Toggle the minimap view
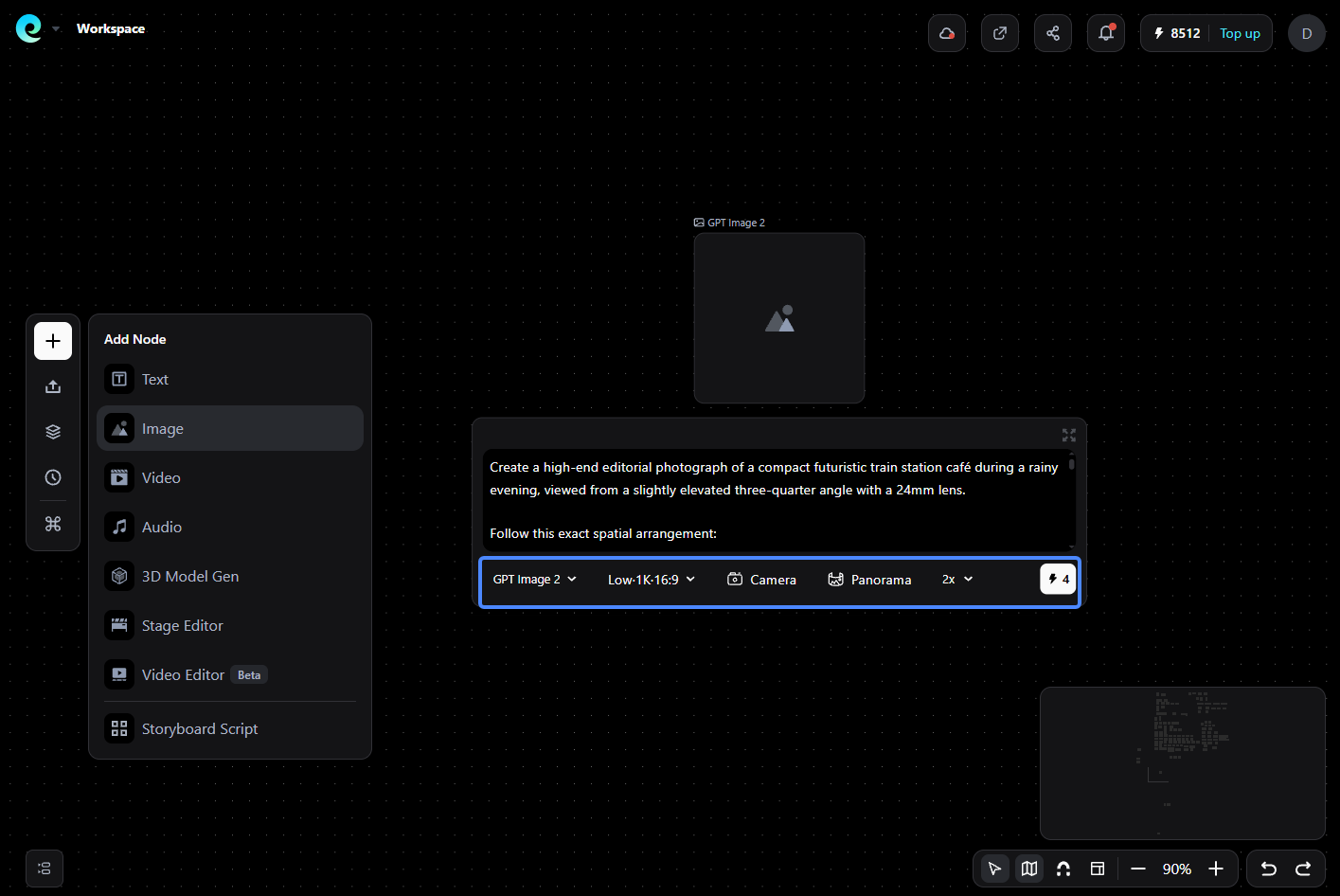Image resolution: width=1340 pixels, height=896 pixels. click(1029, 869)
